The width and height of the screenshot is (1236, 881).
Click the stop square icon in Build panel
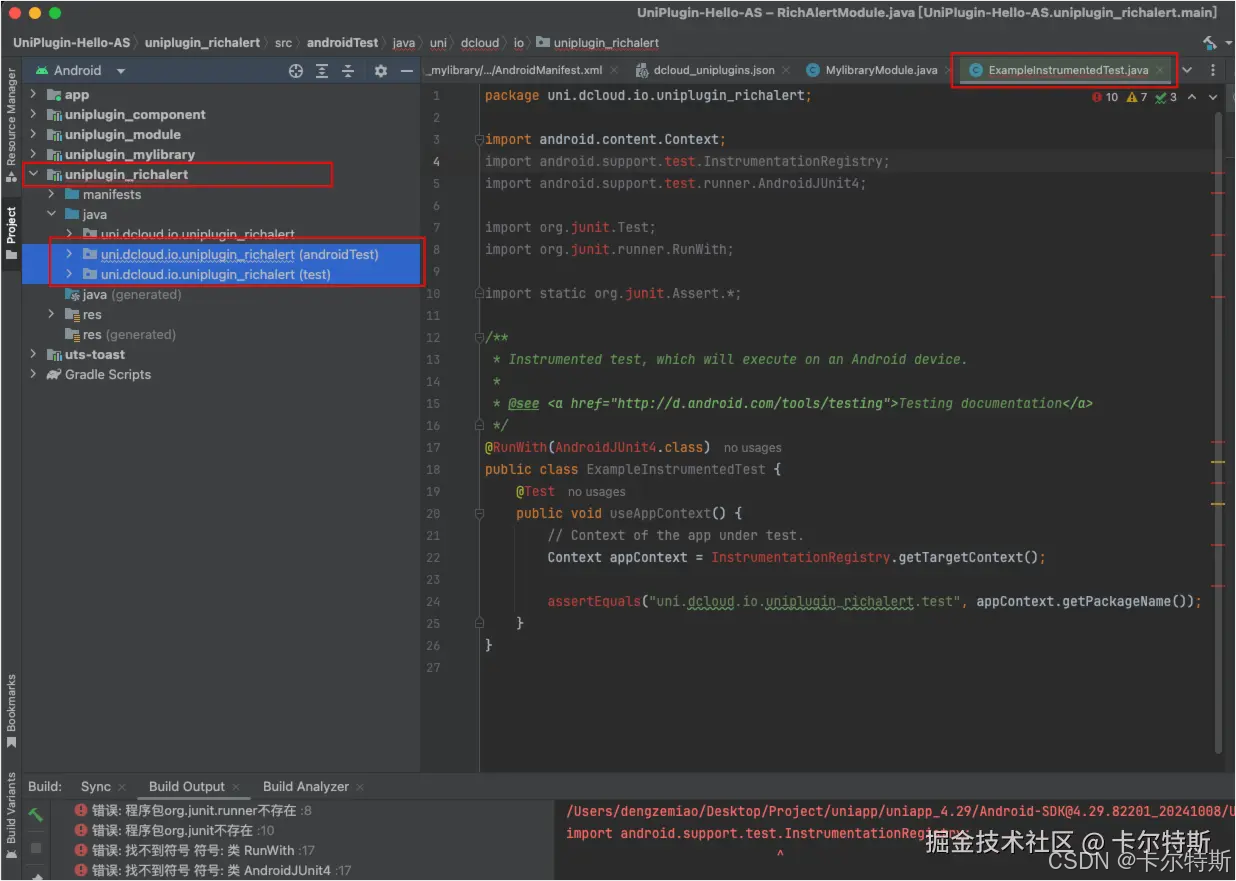tap(36, 848)
